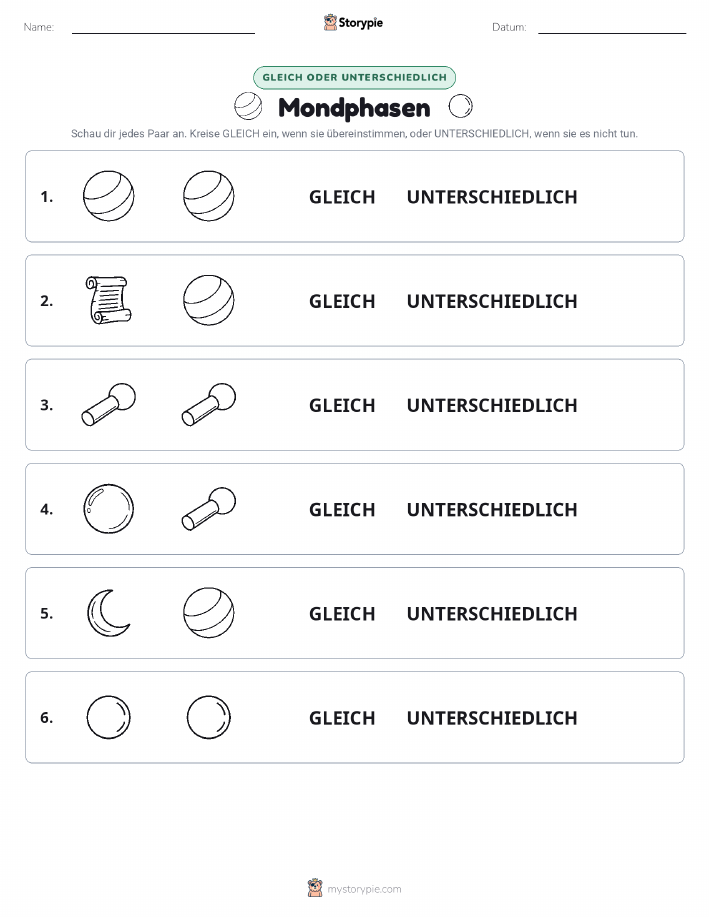Select GLEICH for question 3
The image size is (709, 917).
pos(342,405)
